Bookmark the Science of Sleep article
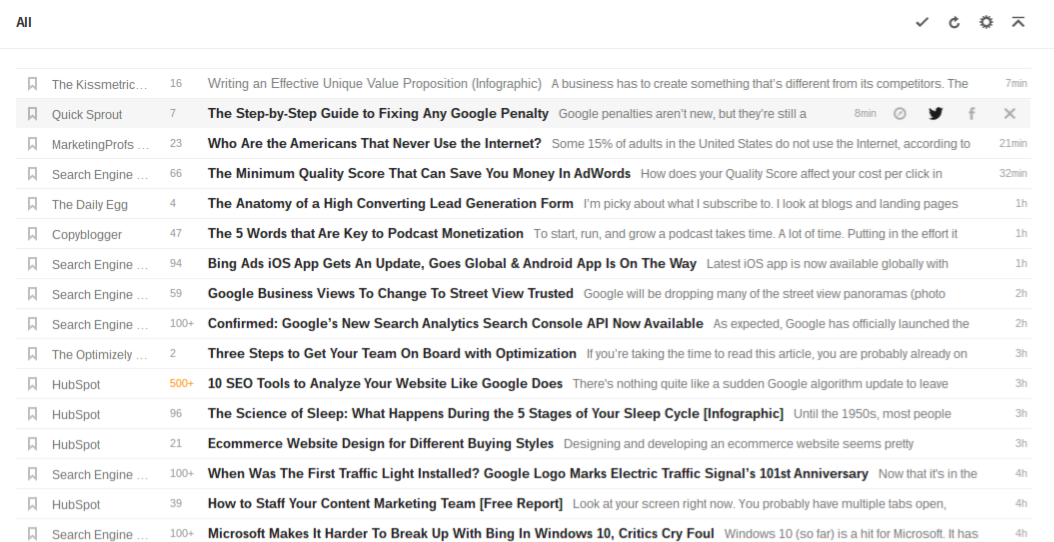 (32, 414)
